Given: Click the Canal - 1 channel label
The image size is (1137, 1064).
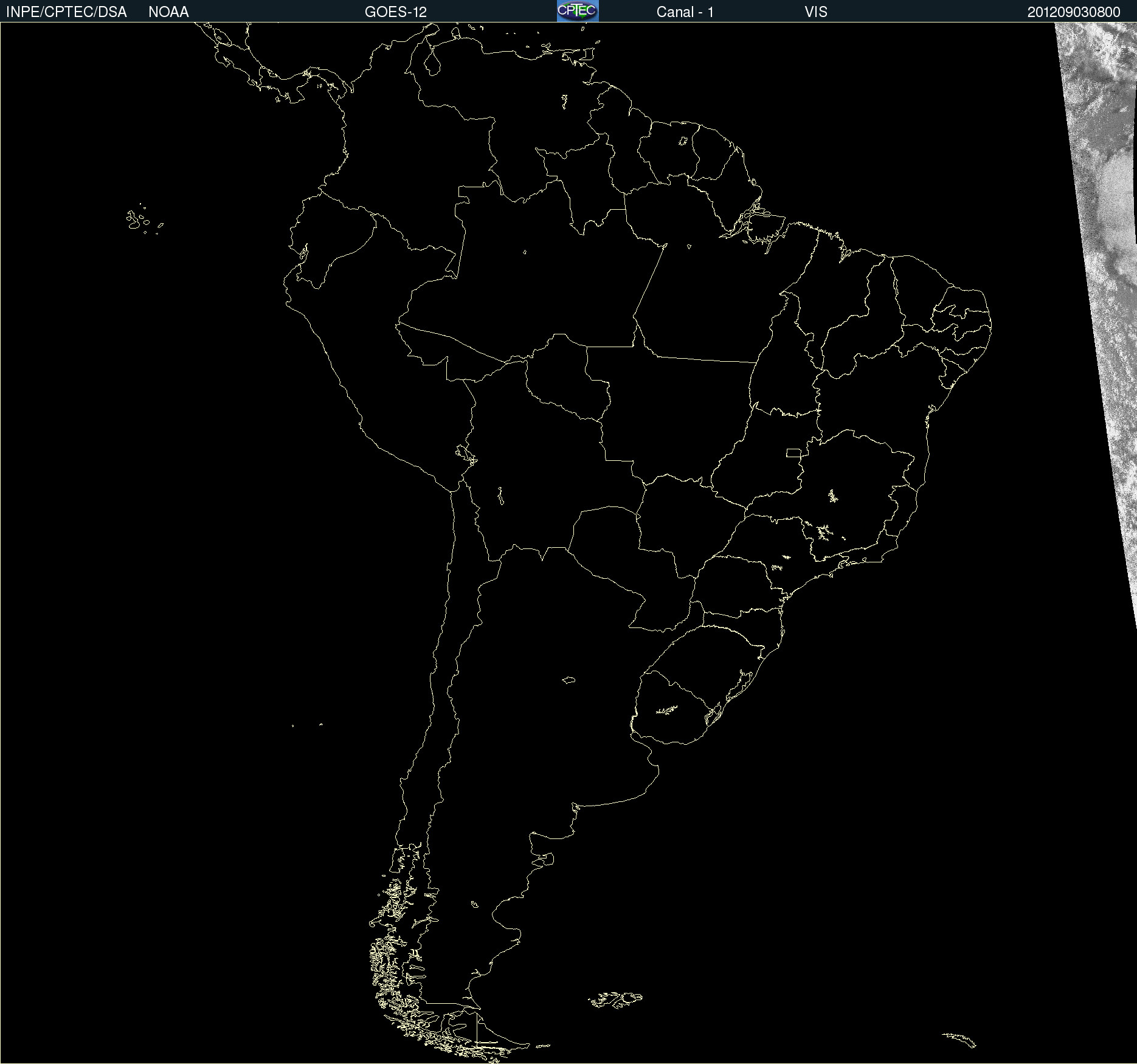Looking at the screenshot, I should point(685,12).
